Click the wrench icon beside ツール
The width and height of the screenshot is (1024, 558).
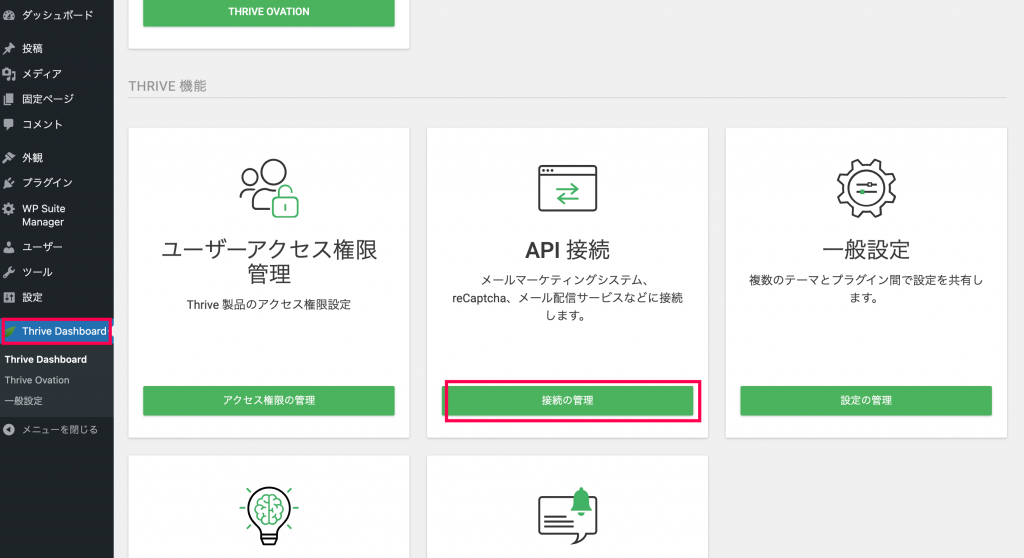tap(8, 272)
